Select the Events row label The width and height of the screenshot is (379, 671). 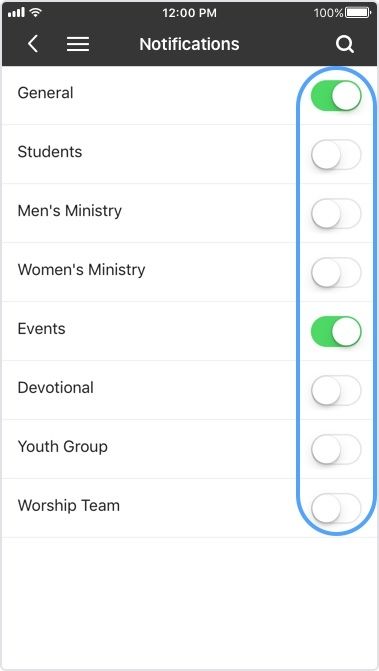[x=41, y=329]
